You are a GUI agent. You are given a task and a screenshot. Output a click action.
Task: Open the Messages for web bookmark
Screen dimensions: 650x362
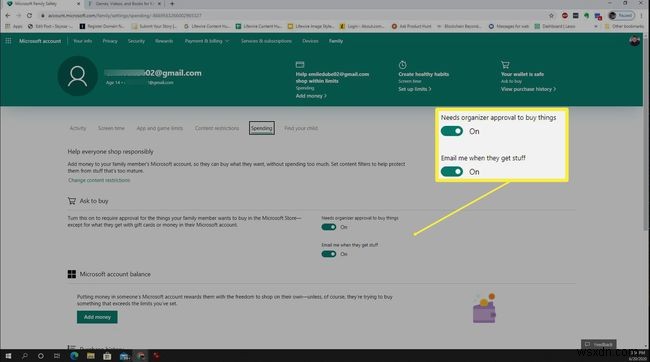(509, 26)
